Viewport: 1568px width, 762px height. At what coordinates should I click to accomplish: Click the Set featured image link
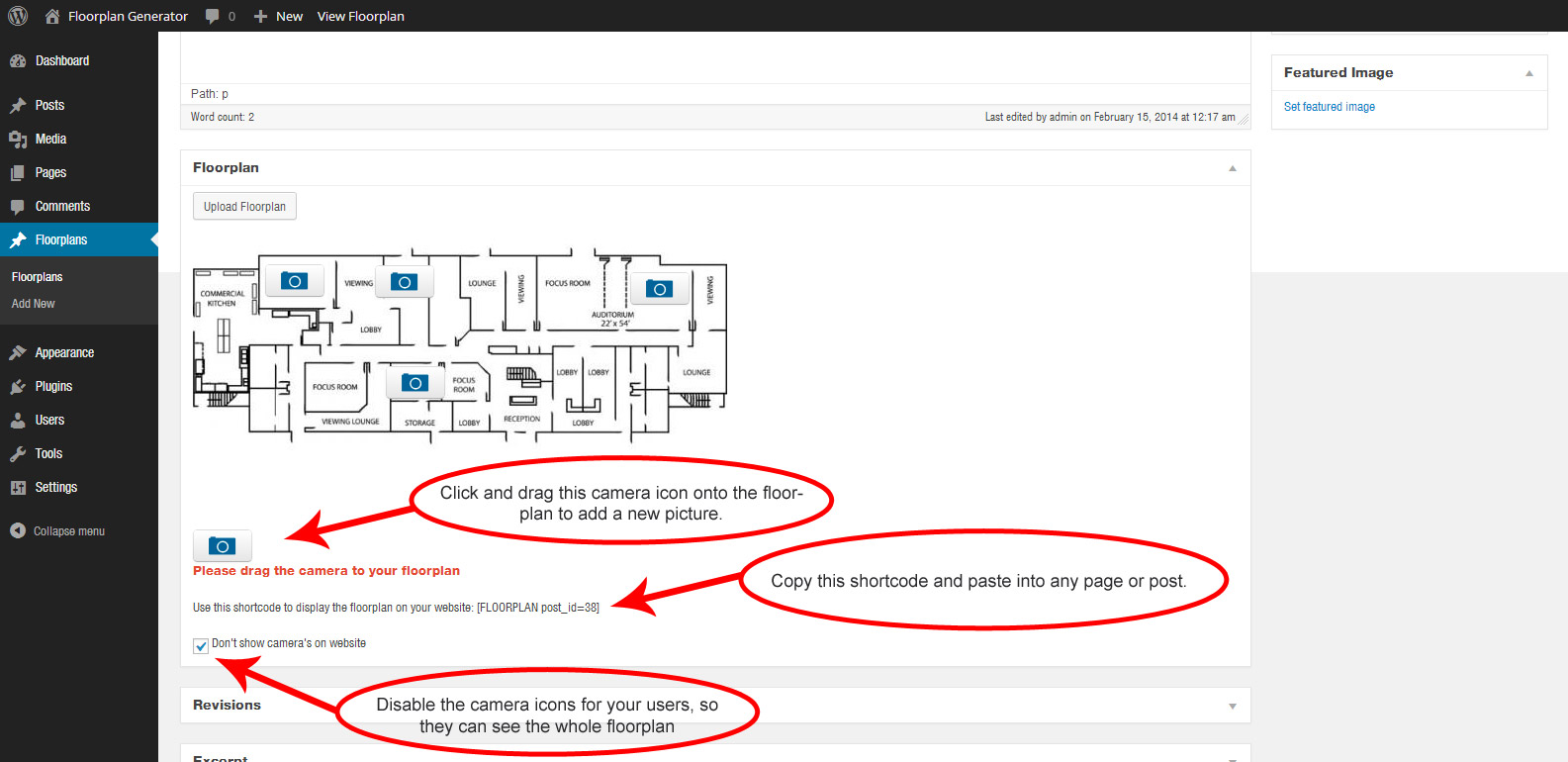point(1329,107)
